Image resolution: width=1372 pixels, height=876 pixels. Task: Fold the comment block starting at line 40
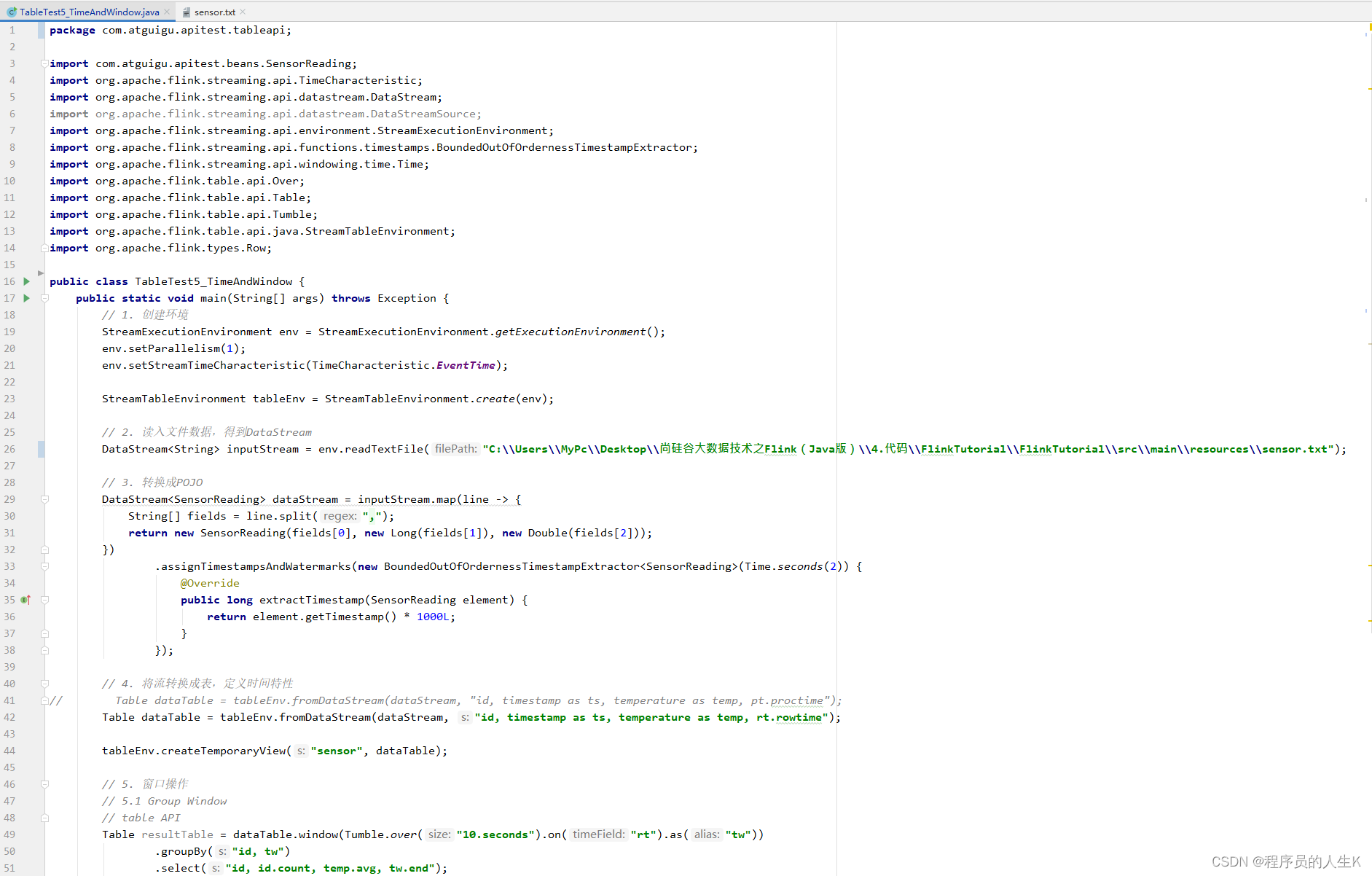point(44,684)
